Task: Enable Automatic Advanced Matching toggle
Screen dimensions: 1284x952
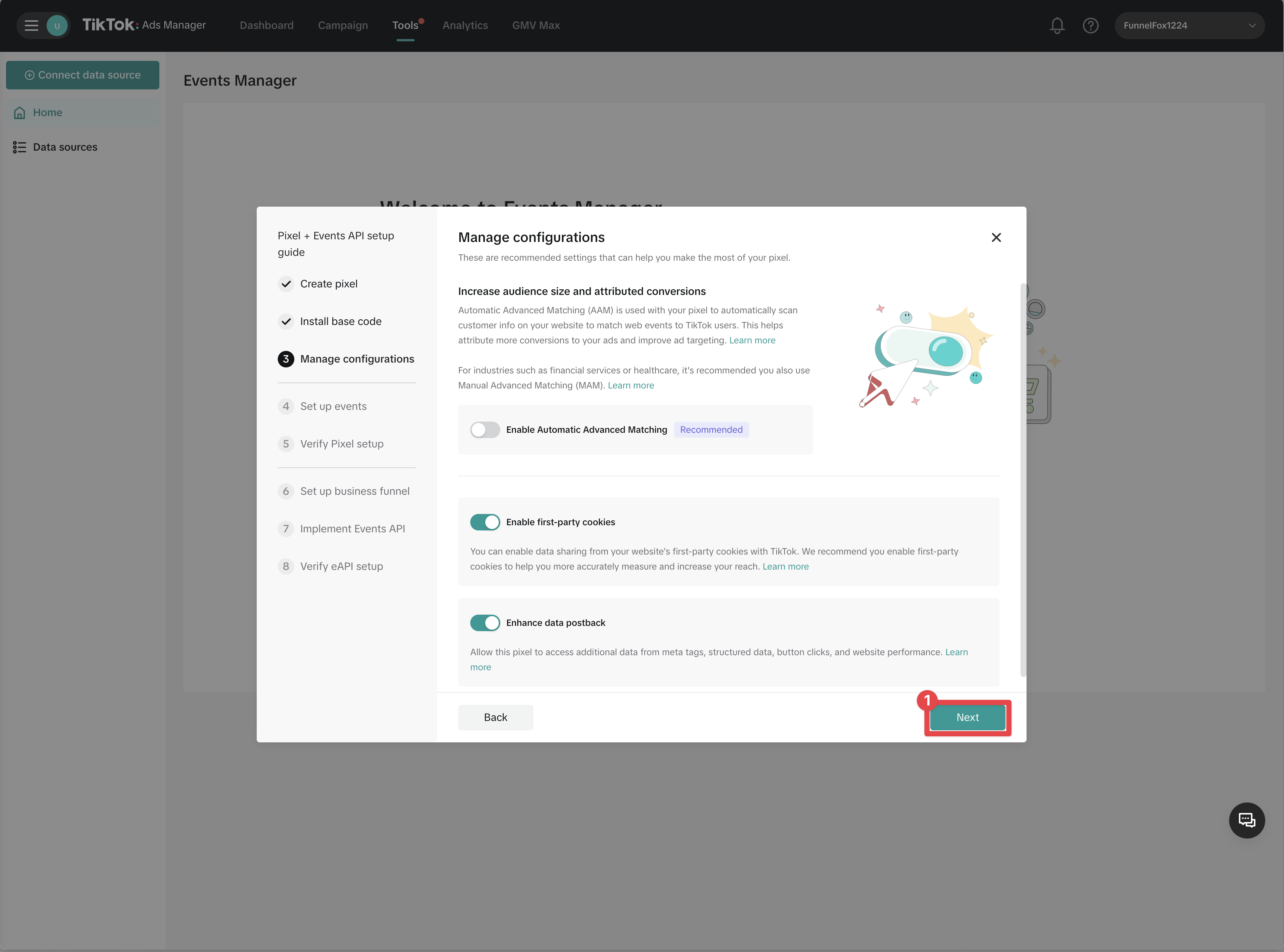Action: tap(484, 430)
